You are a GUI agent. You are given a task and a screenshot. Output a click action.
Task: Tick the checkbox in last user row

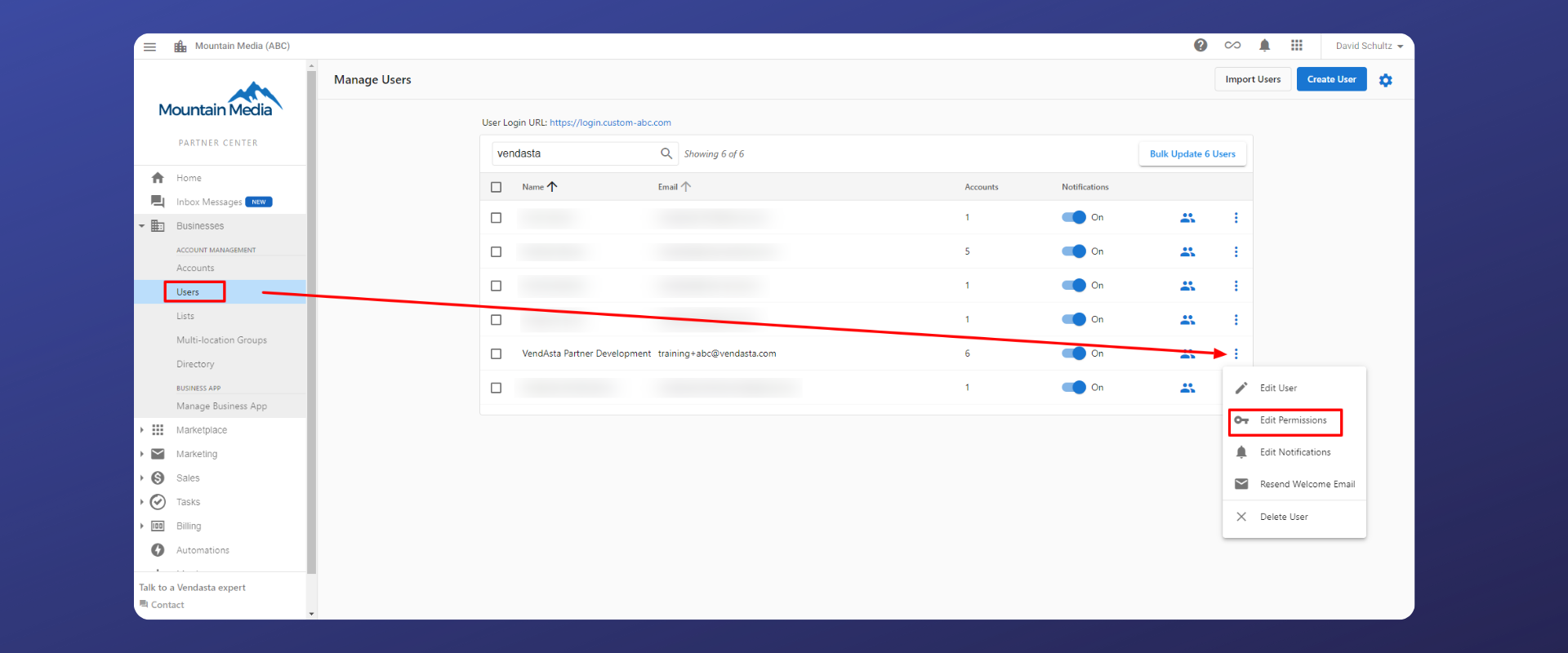tap(496, 388)
